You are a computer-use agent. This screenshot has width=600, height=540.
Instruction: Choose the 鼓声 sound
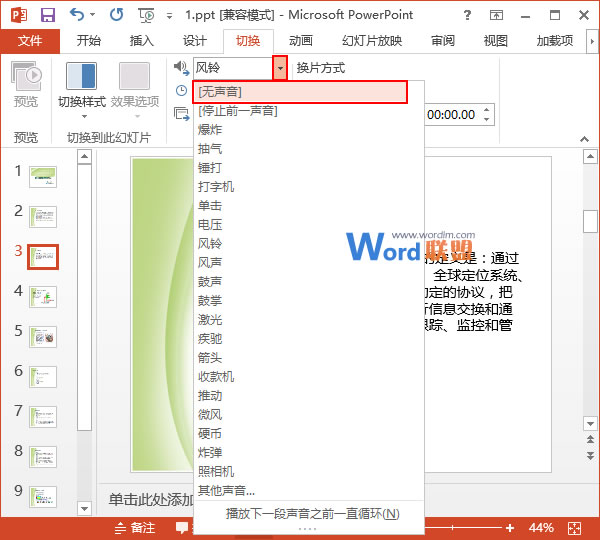click(x=309, y=282)
